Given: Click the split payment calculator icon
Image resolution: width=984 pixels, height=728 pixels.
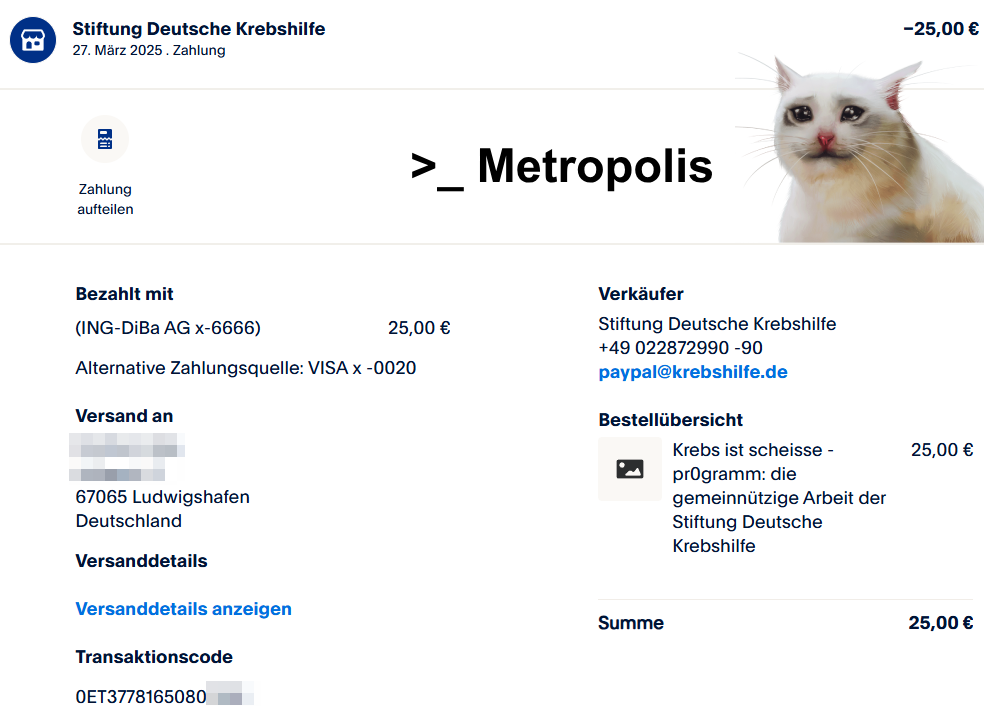Looking at the screenshot, I should pos(105,139).
